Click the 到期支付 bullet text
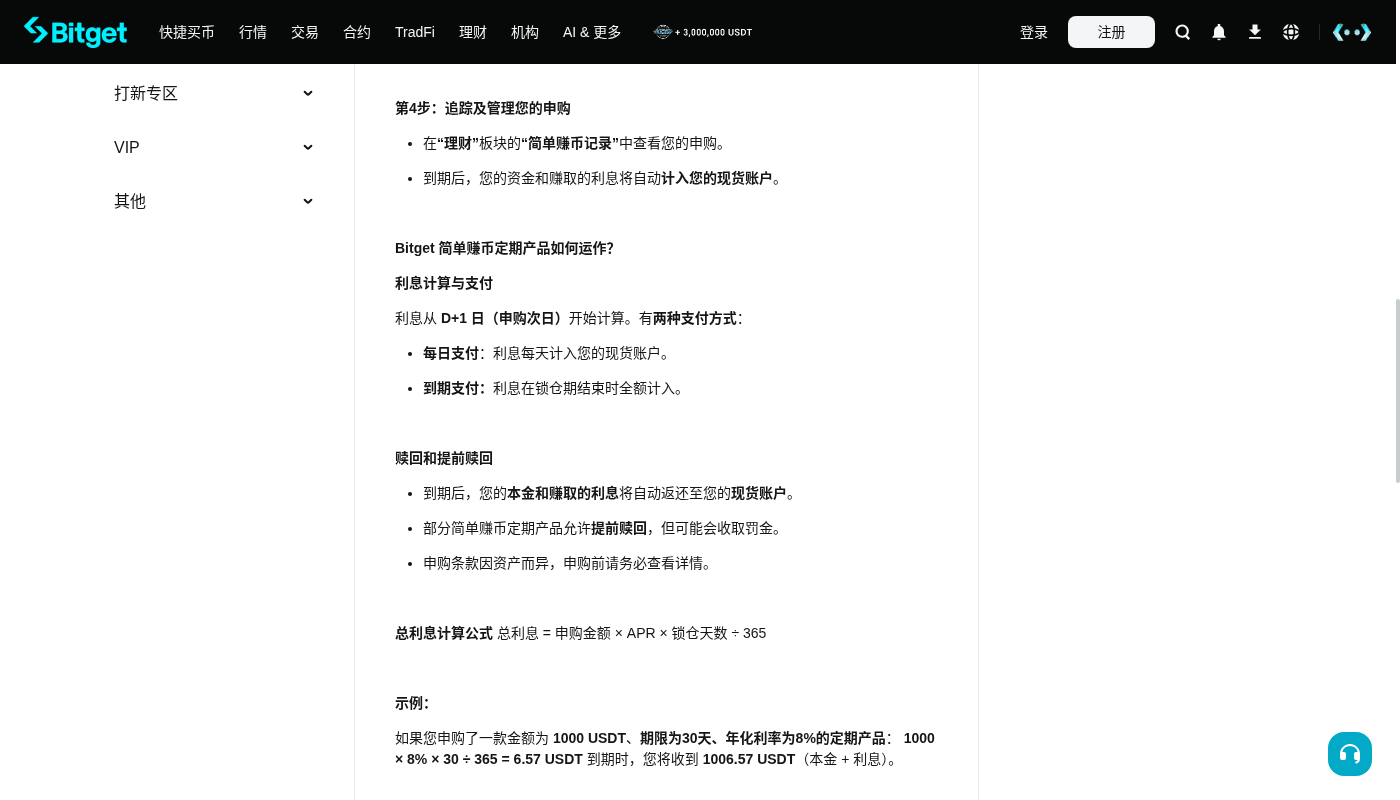Image resolution: width=1400 pixels, height=800 pixels. click(x=556, y=388)
